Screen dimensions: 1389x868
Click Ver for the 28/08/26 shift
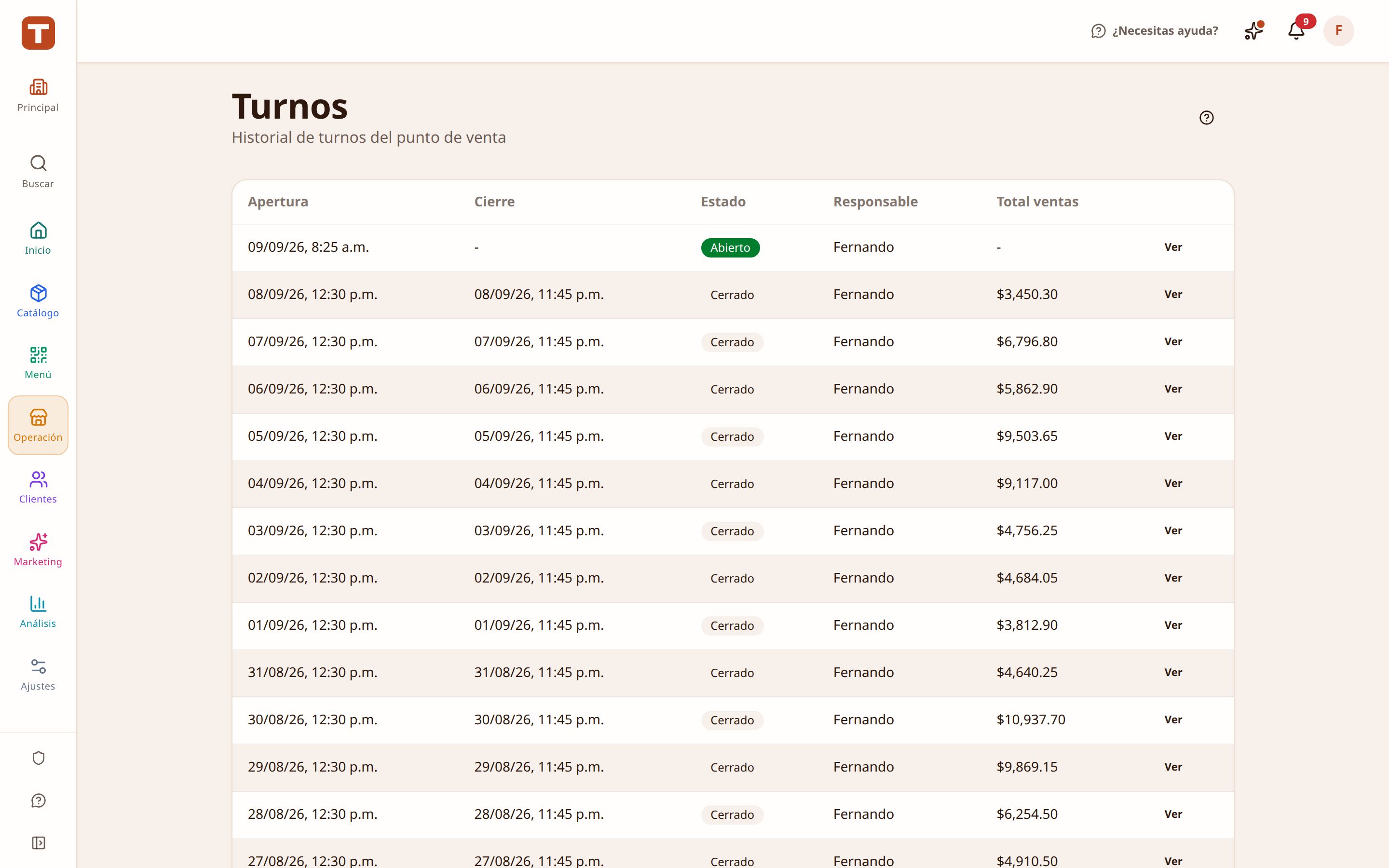1173,814
